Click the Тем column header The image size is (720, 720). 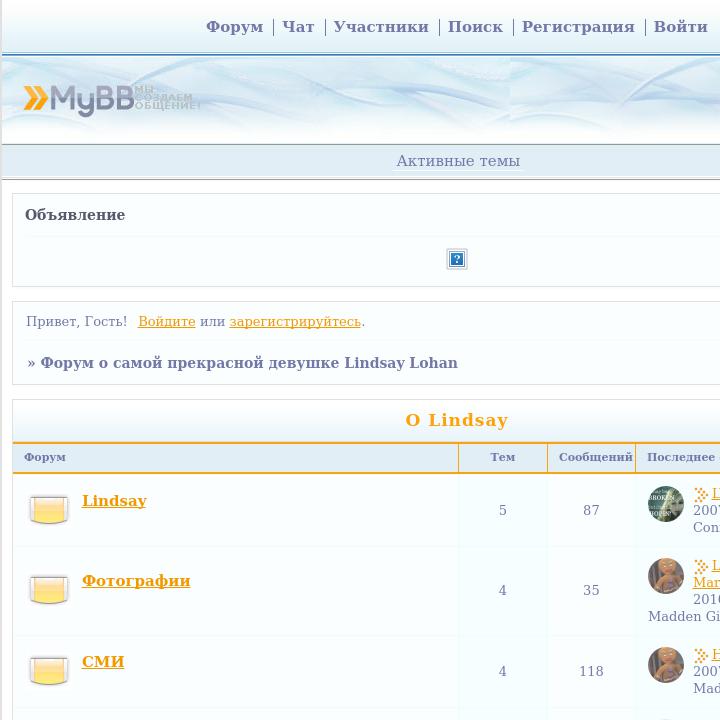point(503,457)
